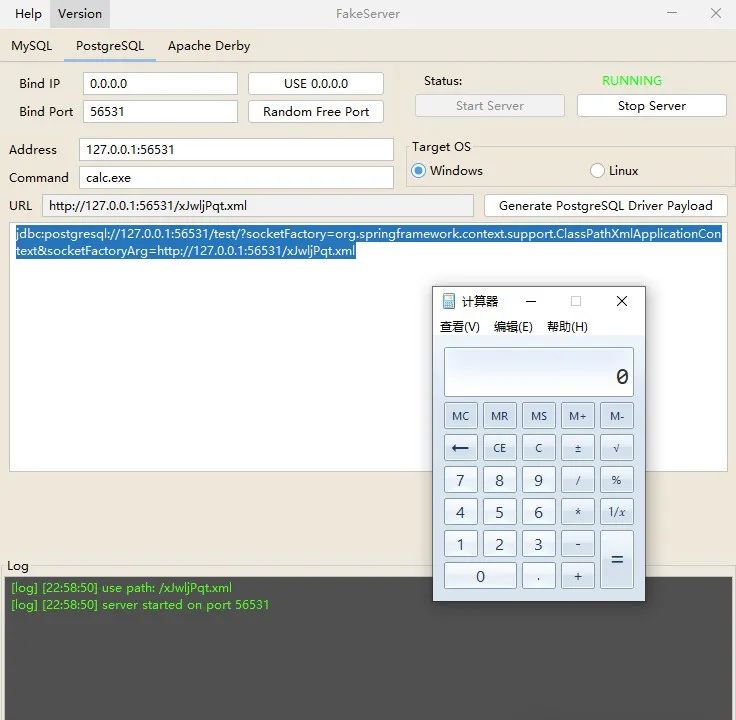Viewport: 736px width, 720px height.
Task: Click the MC button on calculator
Action: tap(460, 416)
